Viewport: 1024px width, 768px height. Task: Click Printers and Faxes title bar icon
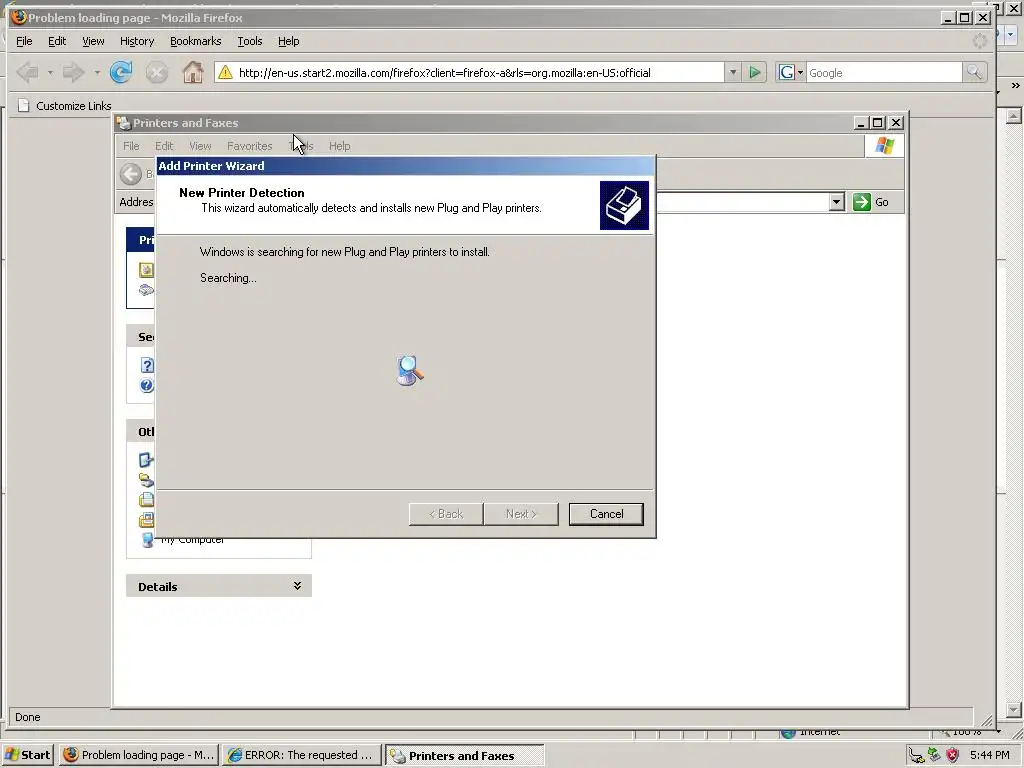[123, 123]
